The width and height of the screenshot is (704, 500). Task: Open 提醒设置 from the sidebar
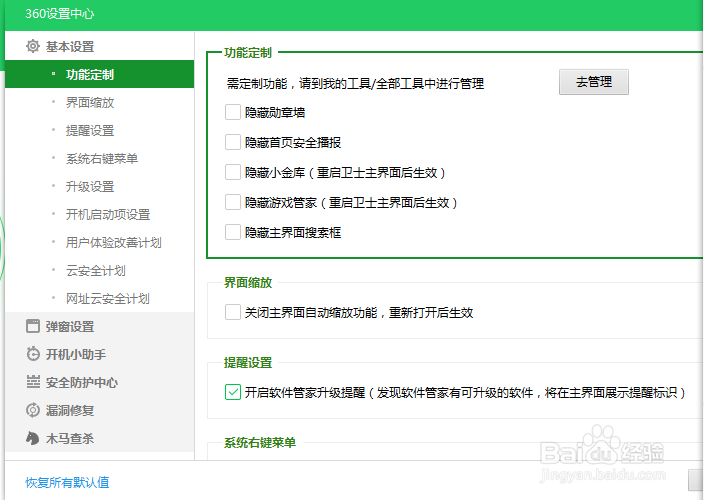90,130
